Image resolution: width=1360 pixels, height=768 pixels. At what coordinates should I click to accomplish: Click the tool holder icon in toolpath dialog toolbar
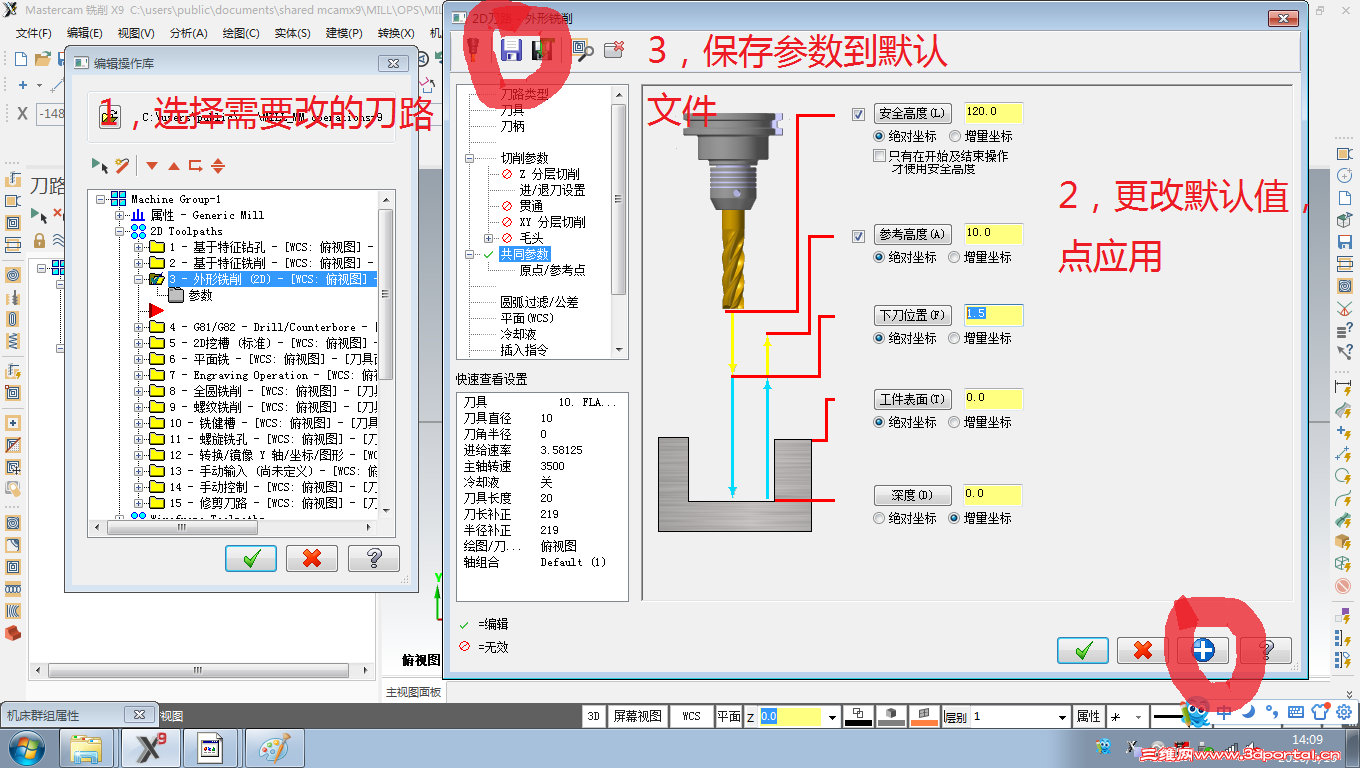click(474, 50)
